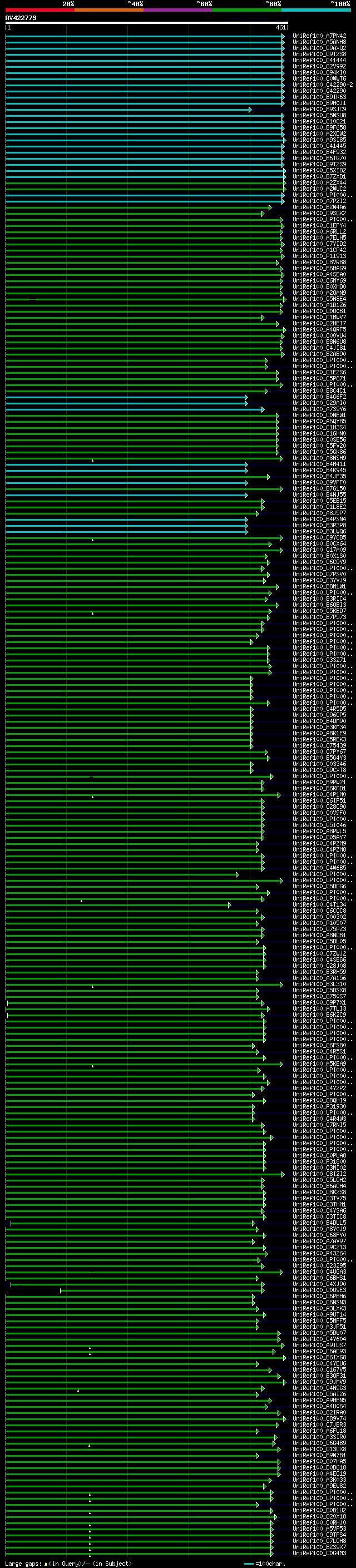Select hit UniRef100_B3LWQ6
The height and width of the screenshot is (1568, 356).
coord(319,531)
